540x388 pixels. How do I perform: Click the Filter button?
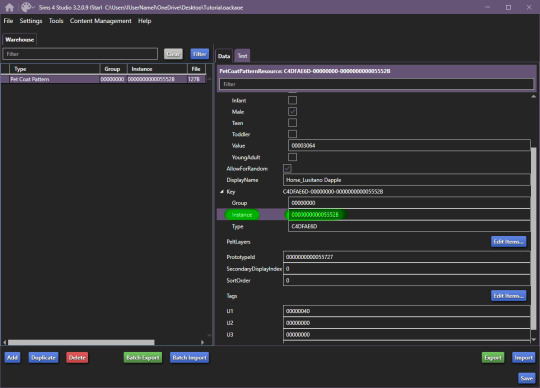click(200, 54)
